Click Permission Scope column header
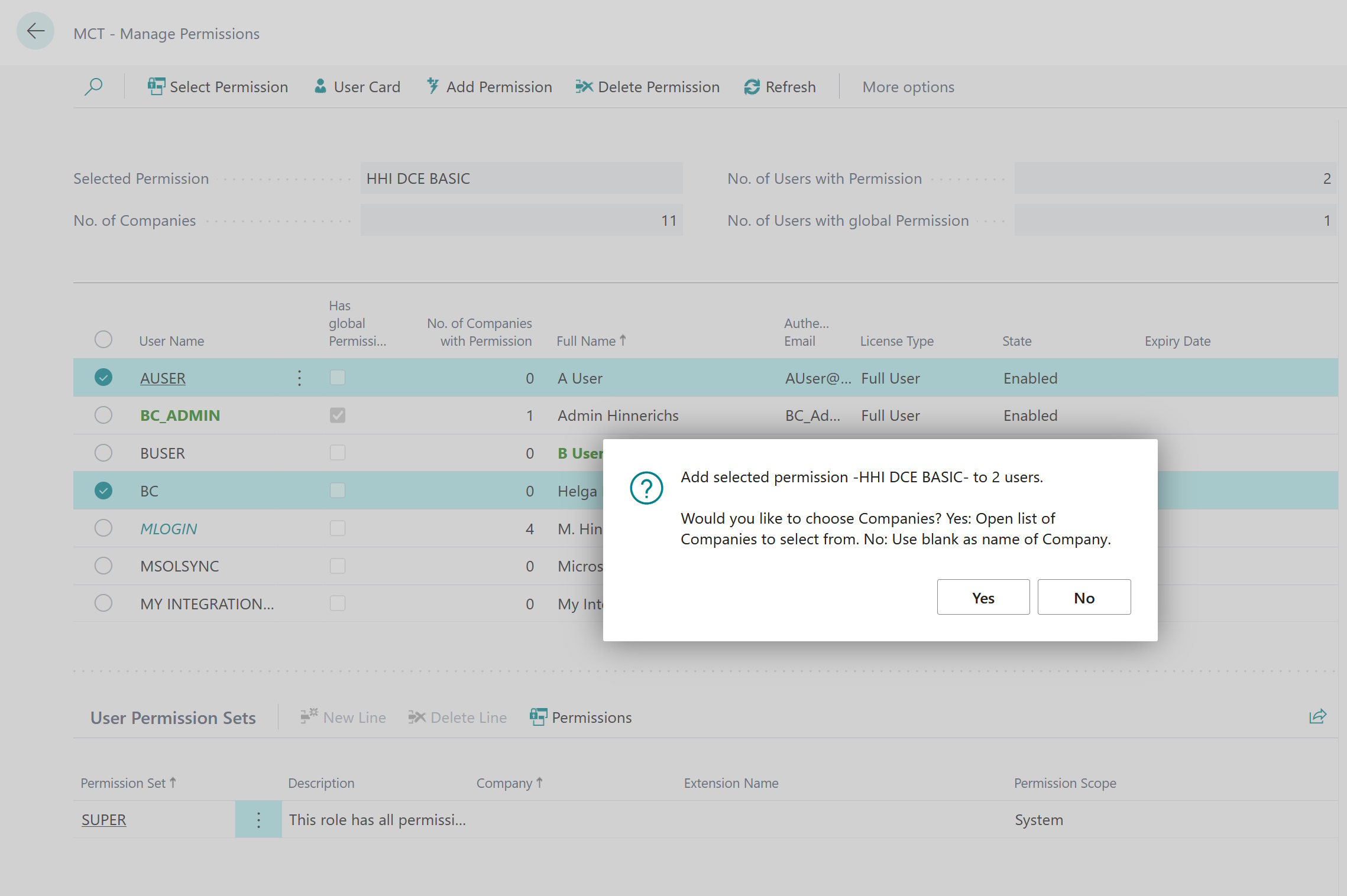Image resolution: width=1347 pixels, height=896 pixels. 1065,783
